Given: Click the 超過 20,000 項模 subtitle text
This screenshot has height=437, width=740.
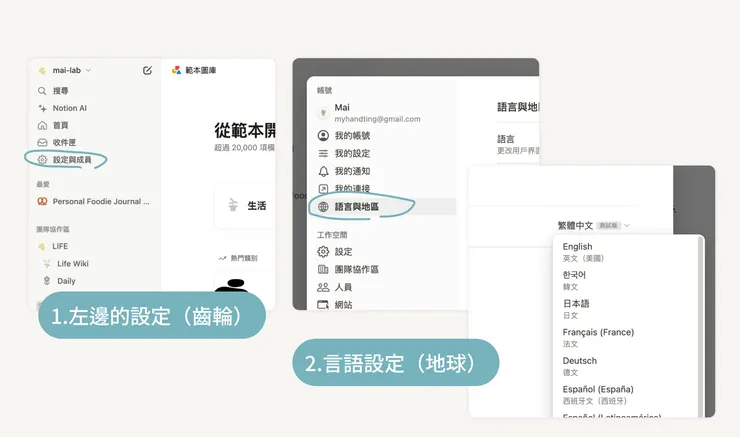Looking at the screenshot, I should [x=244, y=148].
